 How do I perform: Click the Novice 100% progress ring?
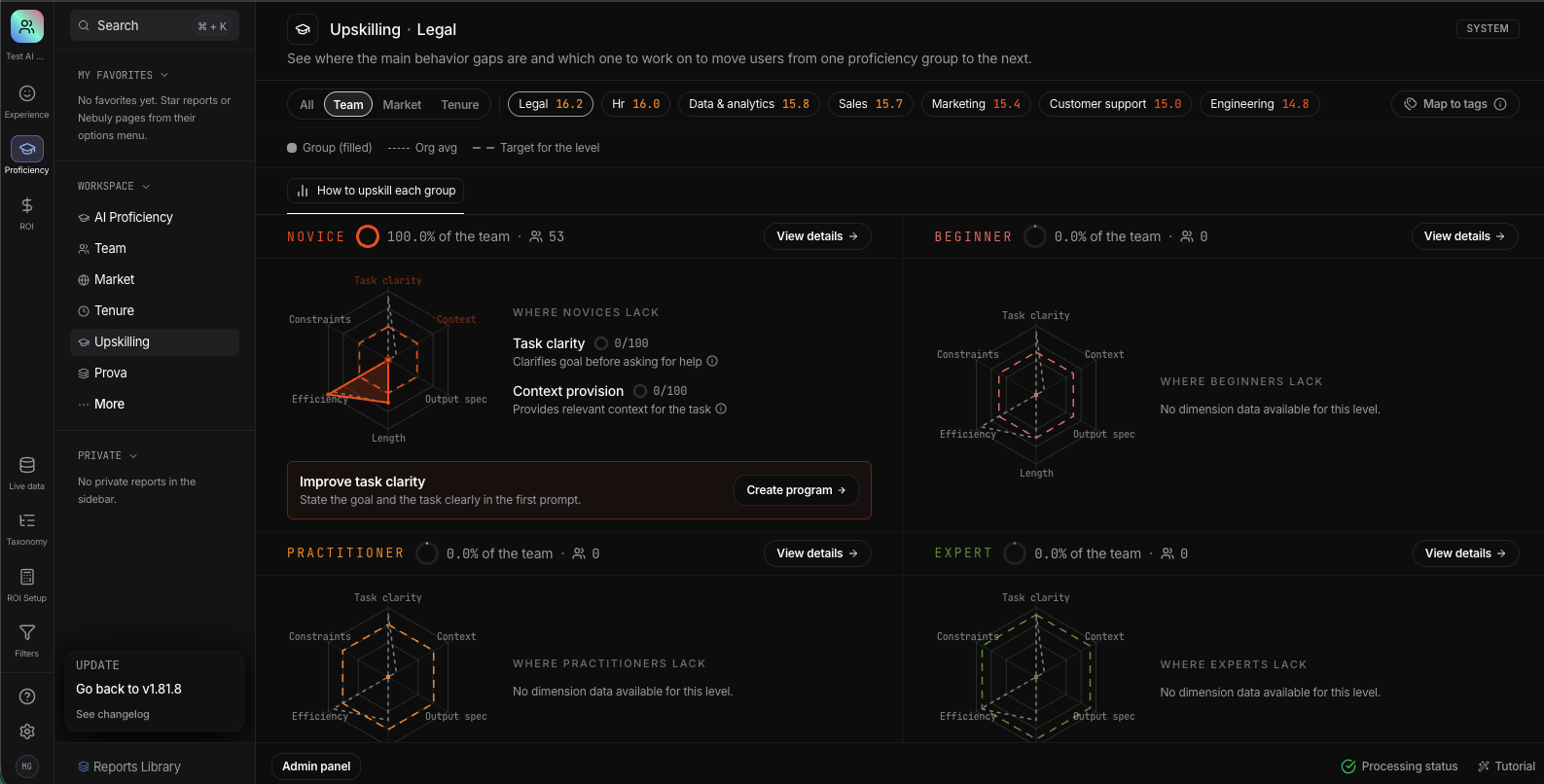368,236
